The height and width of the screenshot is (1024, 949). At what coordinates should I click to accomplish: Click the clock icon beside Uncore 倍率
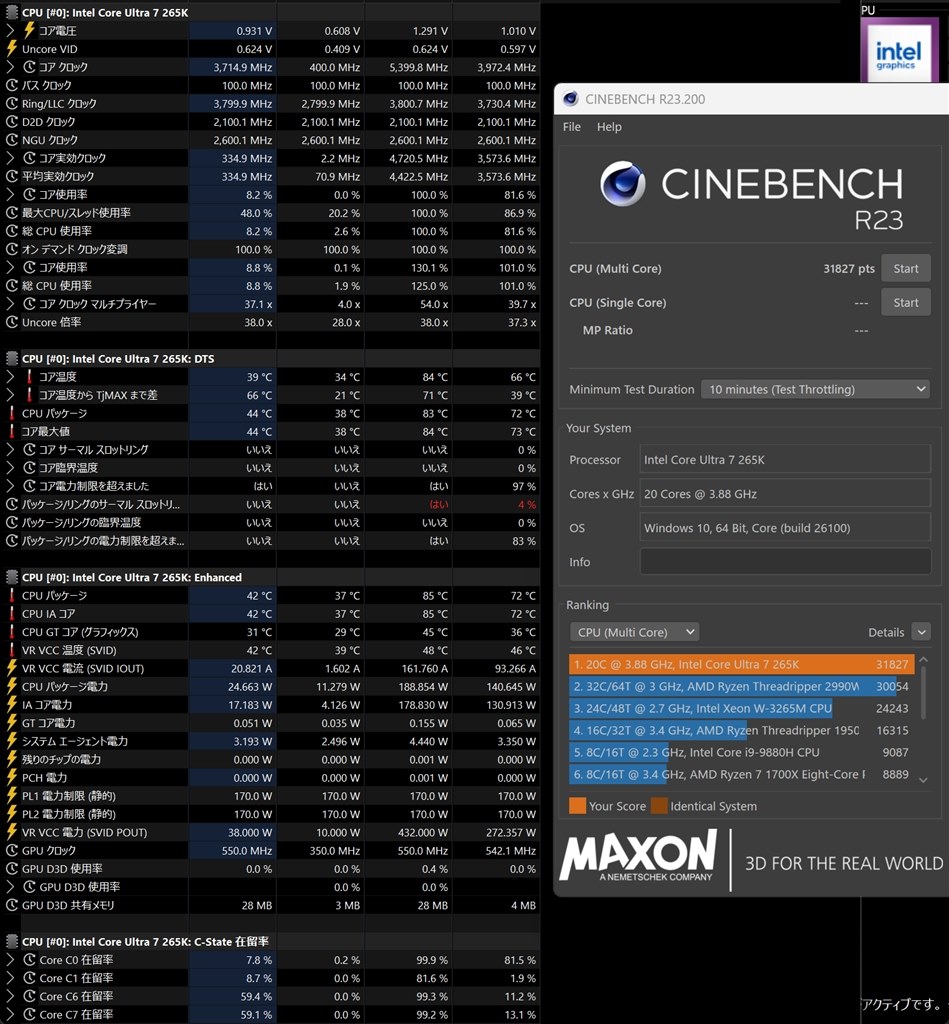pos(12,322)
